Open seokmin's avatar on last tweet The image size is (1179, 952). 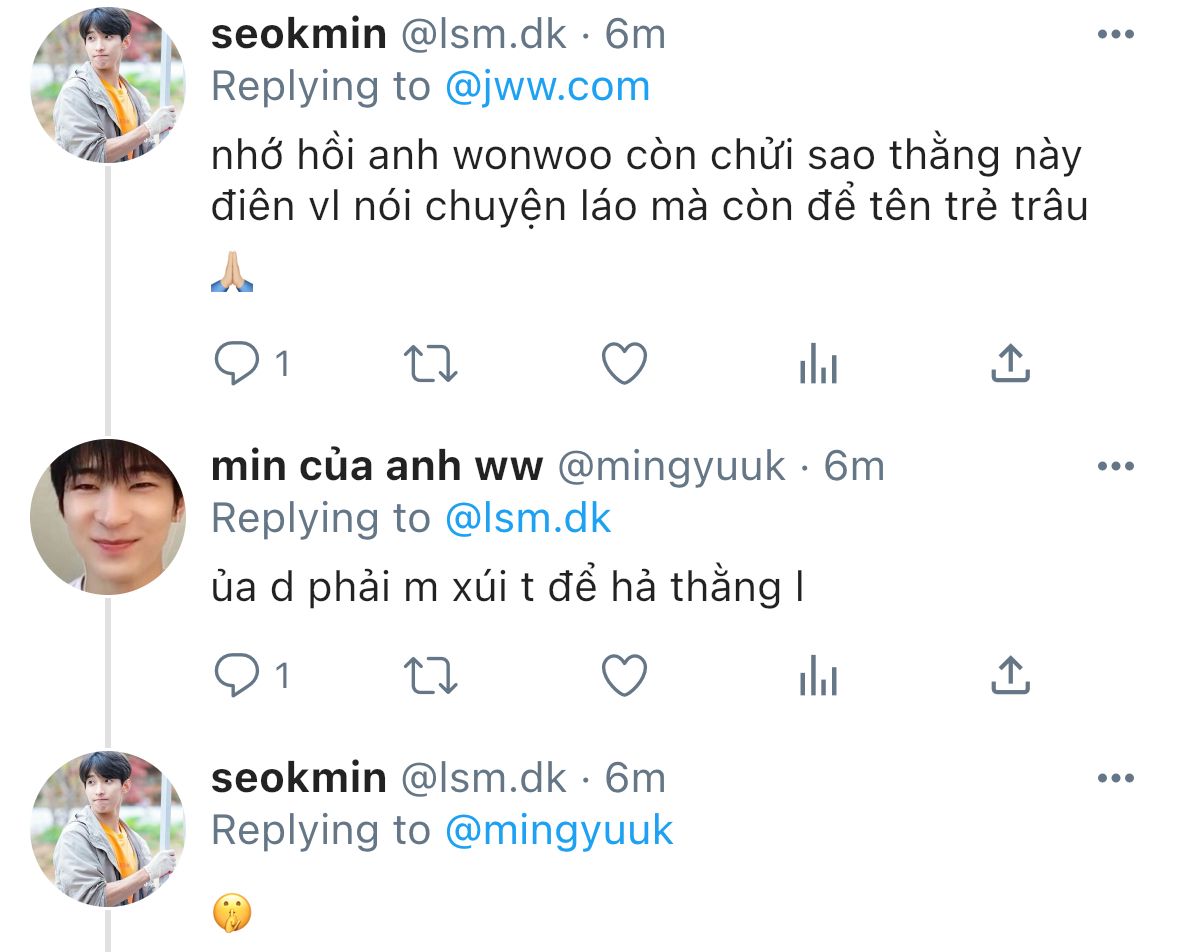[108, 829]
